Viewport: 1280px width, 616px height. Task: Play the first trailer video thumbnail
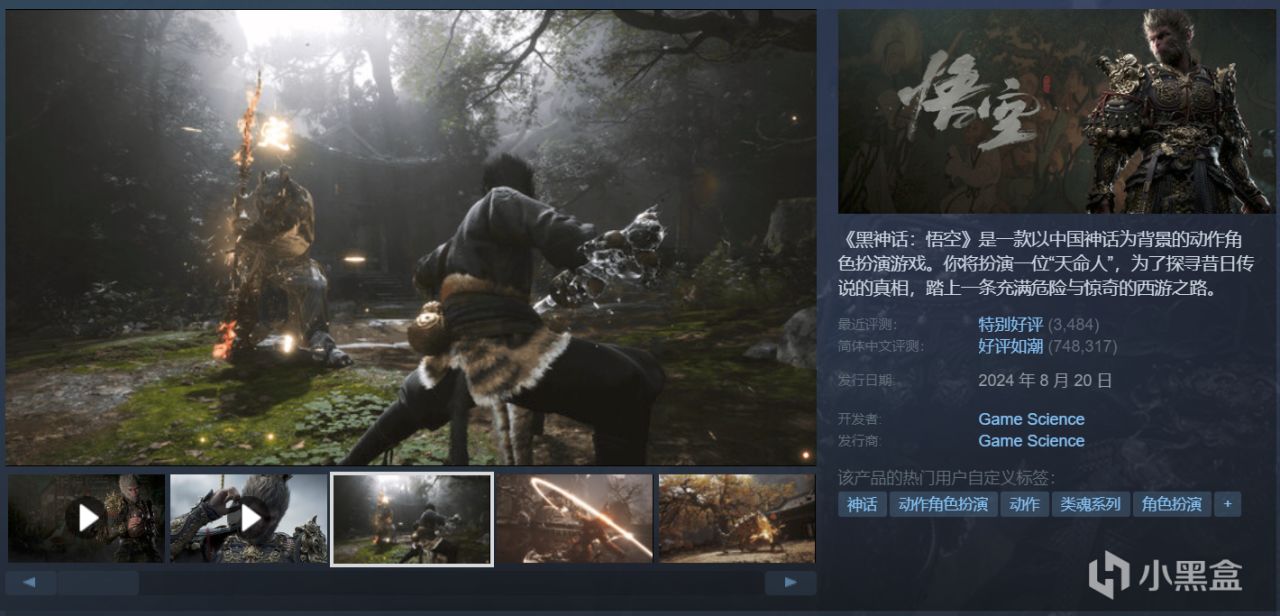click(x=86, y=518)
